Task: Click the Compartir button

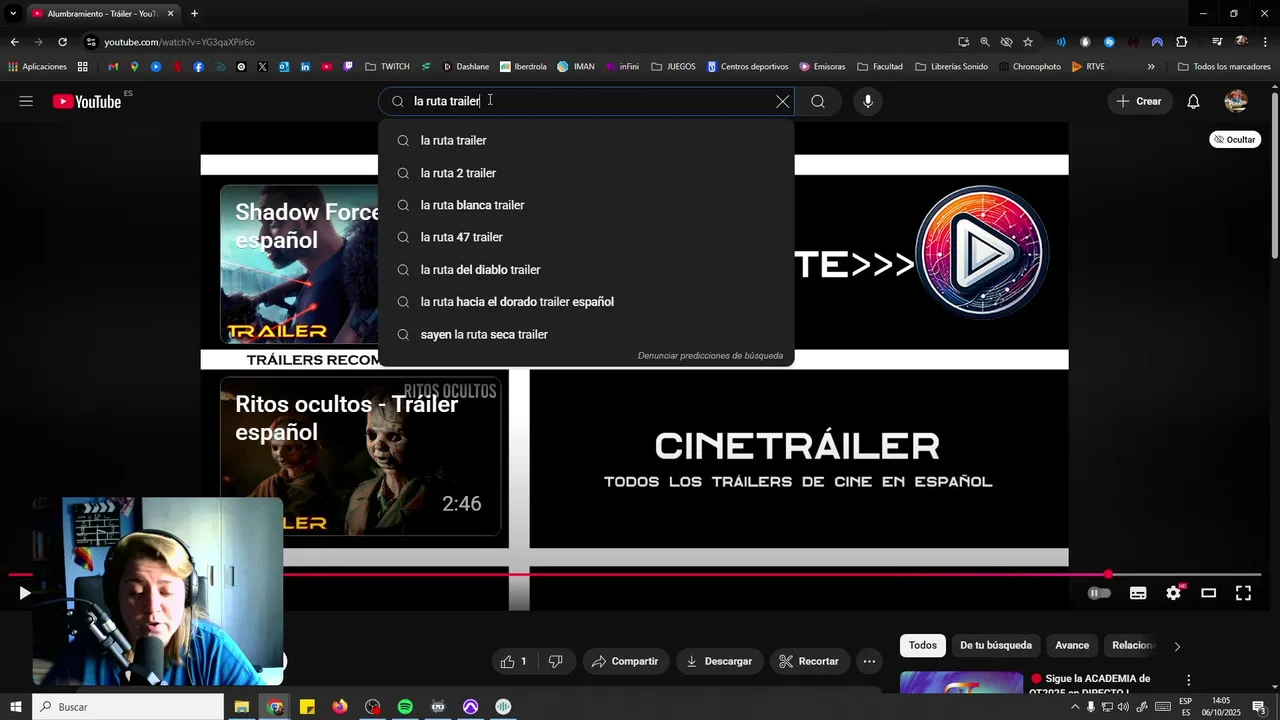Action: (x=624, y=661)
